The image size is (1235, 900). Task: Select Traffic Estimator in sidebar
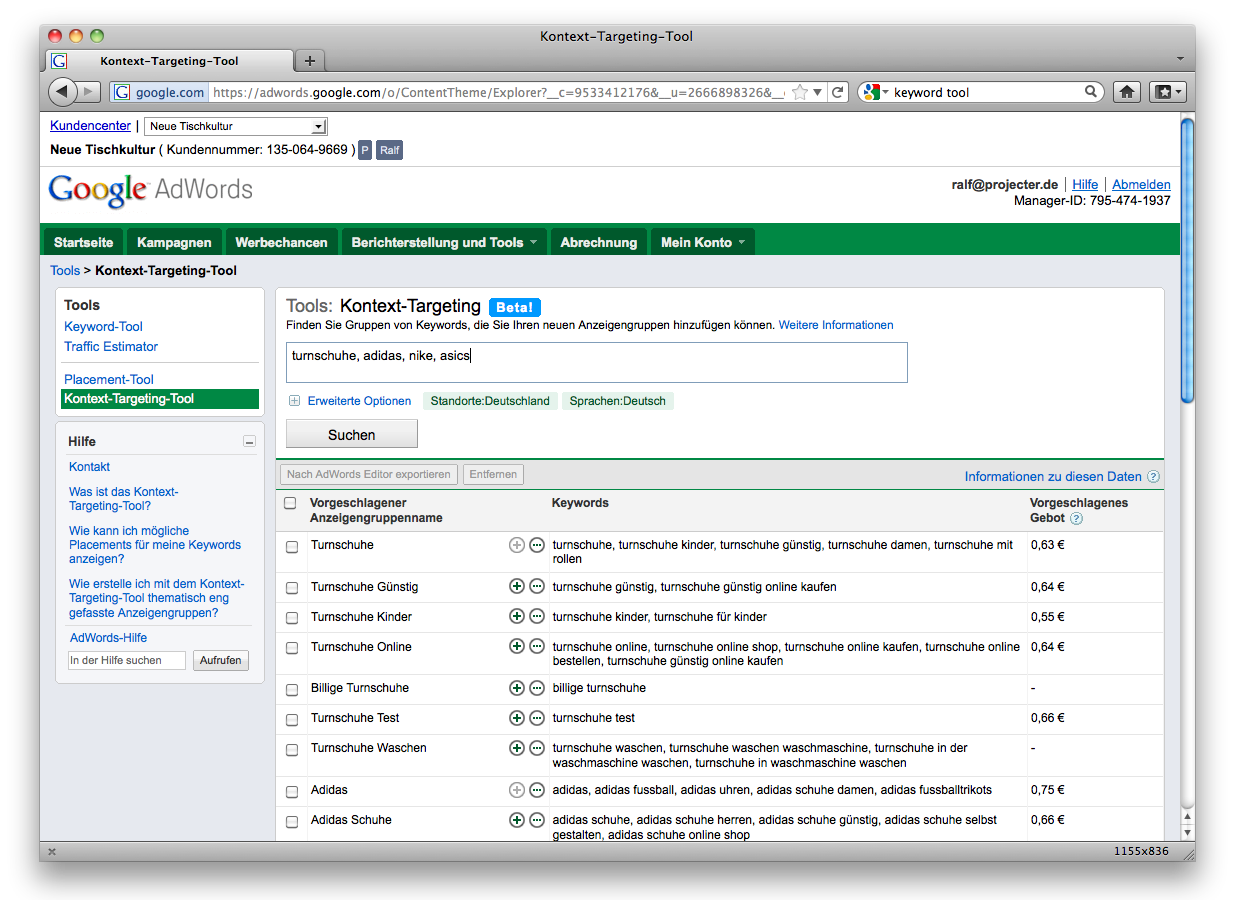coord(111,347)
